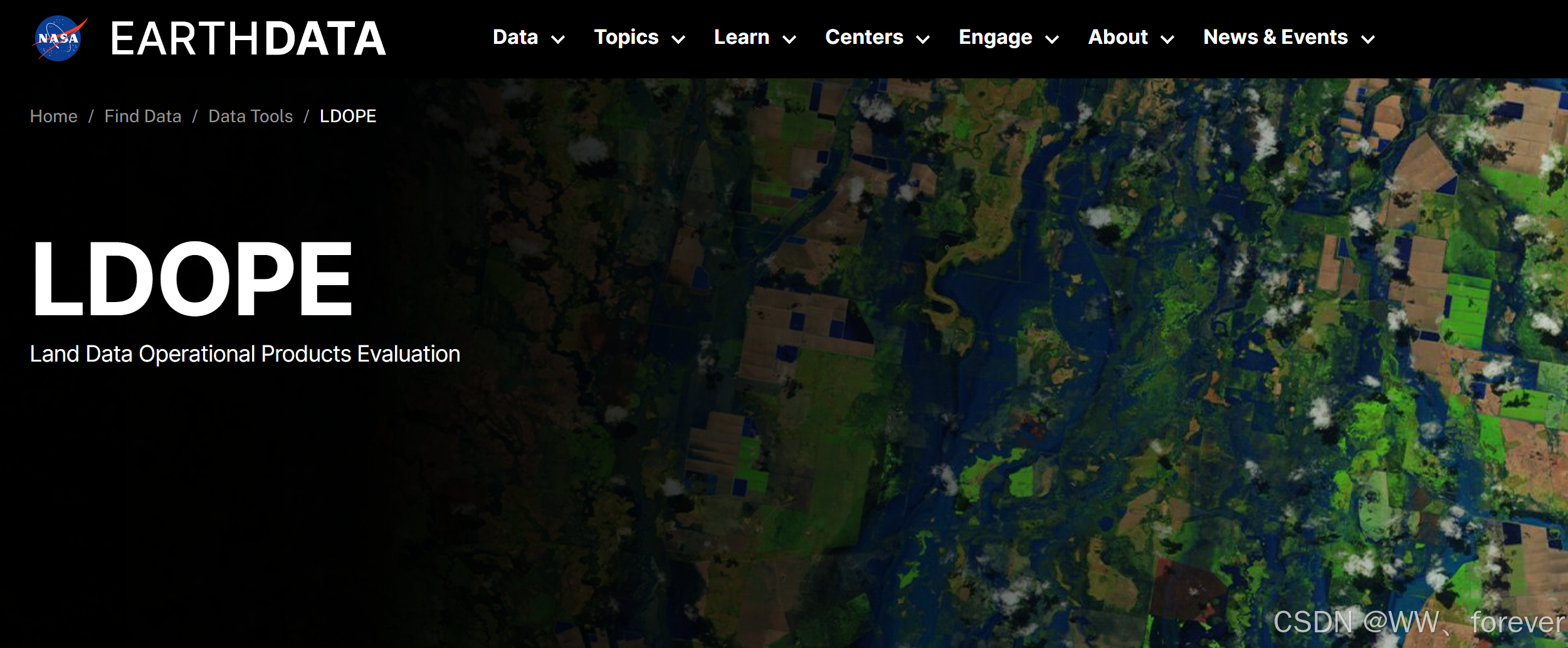Expand the chevron beside News & Events
The image size is (1568, 648).
point(1368,39)
